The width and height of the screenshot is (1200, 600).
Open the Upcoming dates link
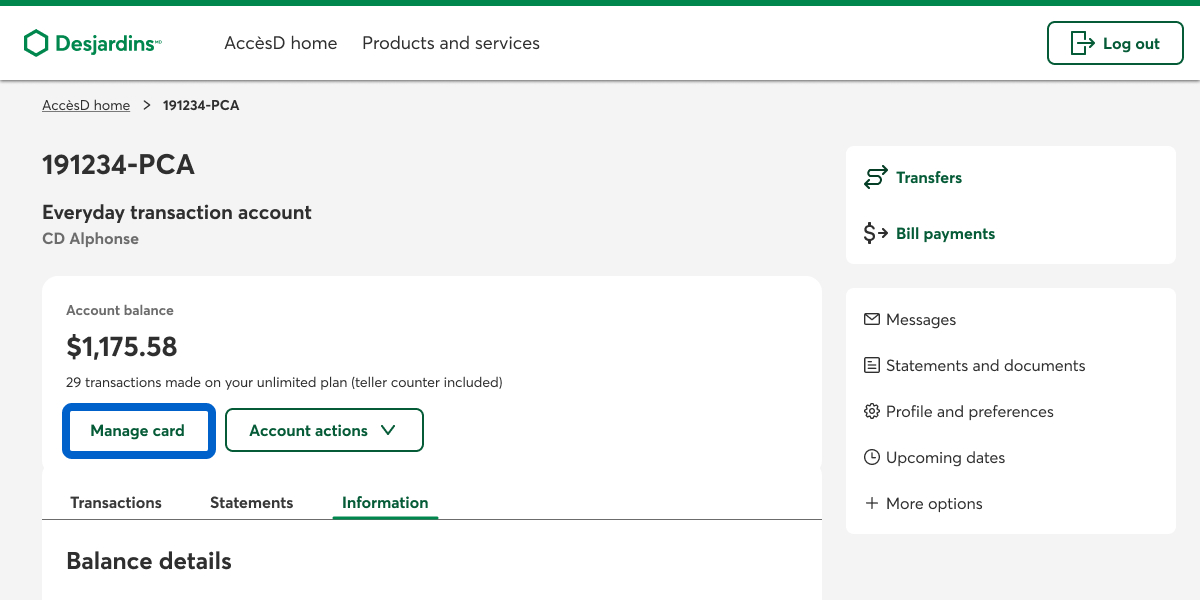[946, 457]
